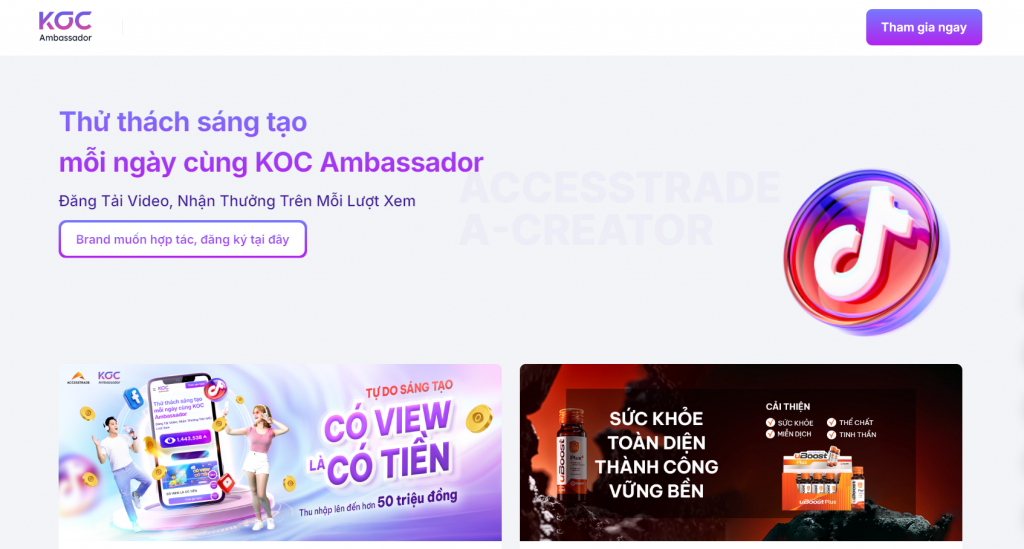1024x549 pixels.
Task: Click the phone mockup on purple banner
Action: 187,441
